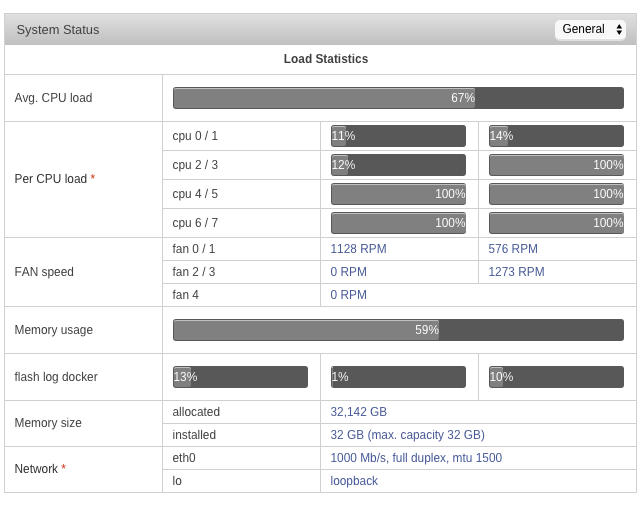644x506 pixels.
Task: Click cpu 2 load bar showing 12%
Action: click(398, 165)
